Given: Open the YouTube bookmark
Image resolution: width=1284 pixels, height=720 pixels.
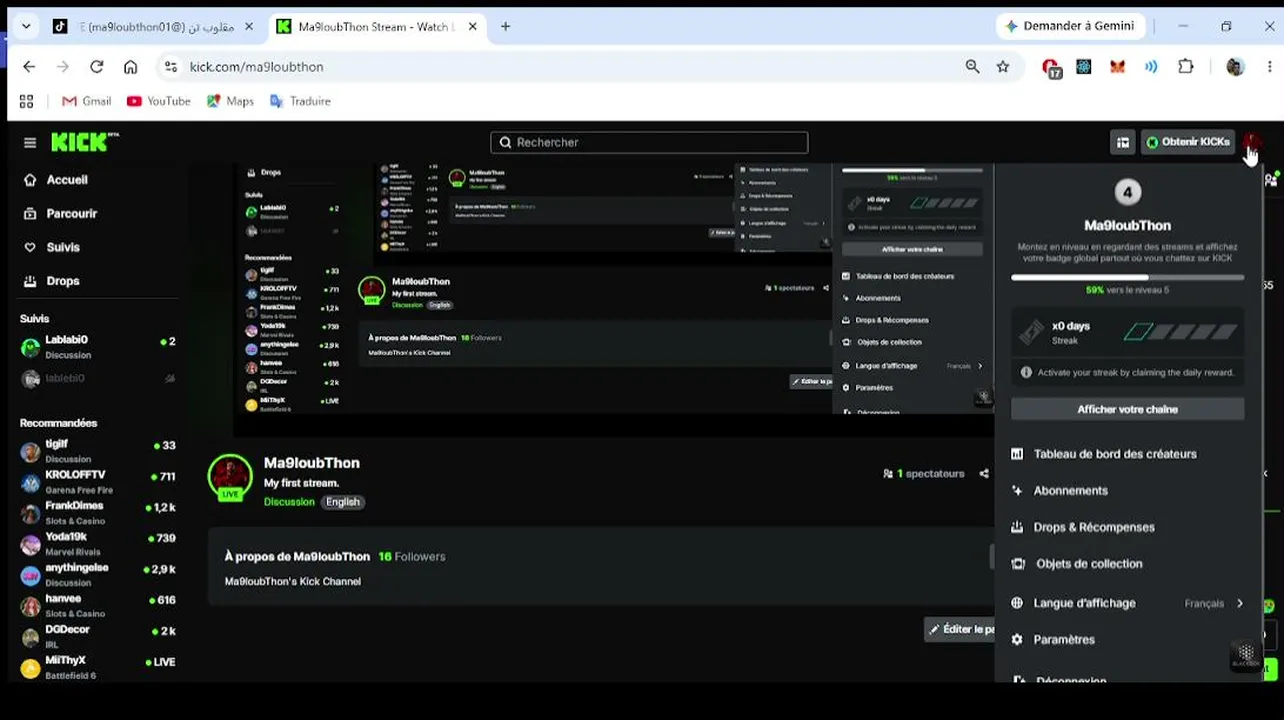Looking at the screenshot, I should point(158,101).
